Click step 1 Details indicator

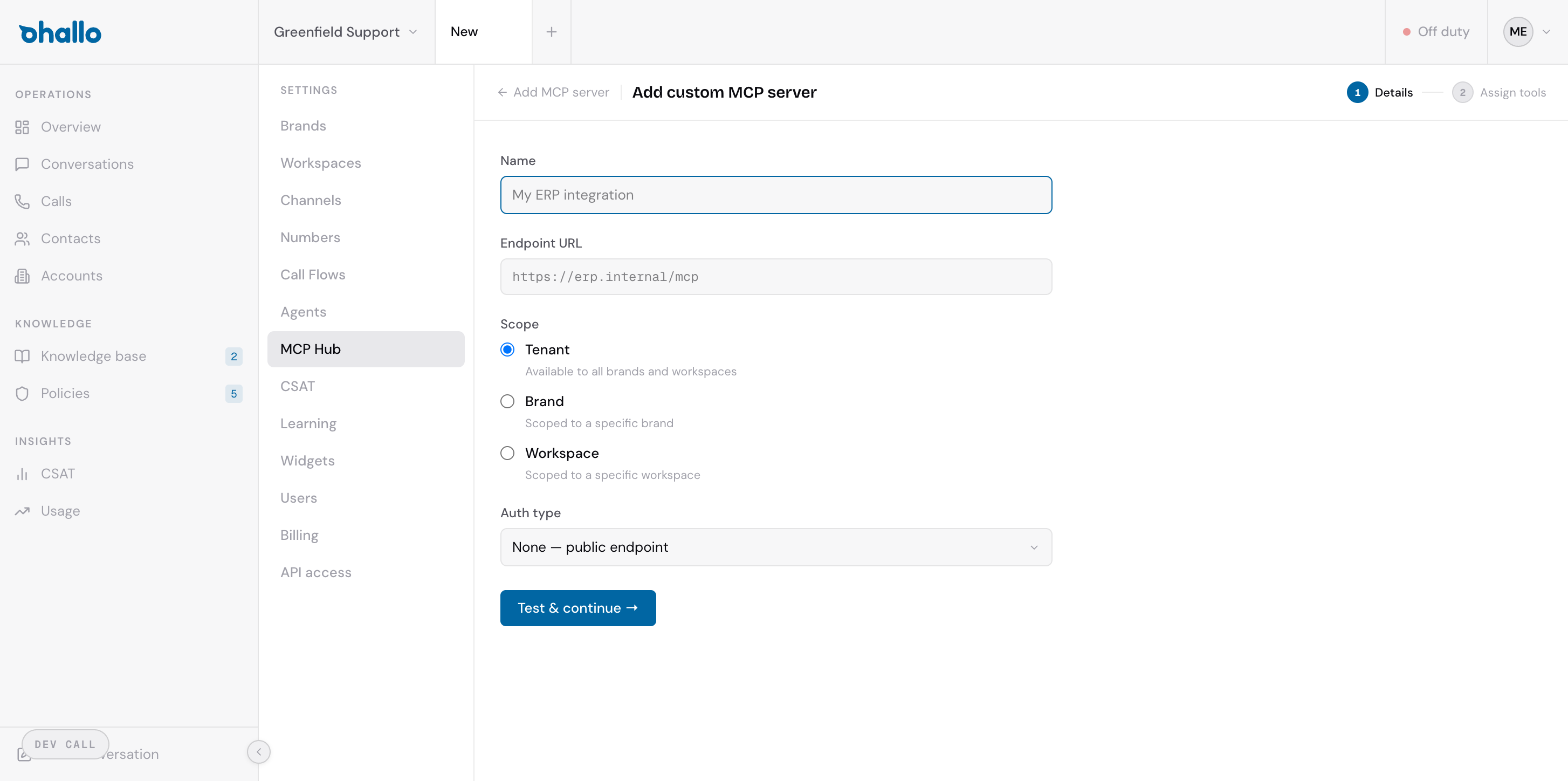click(x=1379, y=92)
